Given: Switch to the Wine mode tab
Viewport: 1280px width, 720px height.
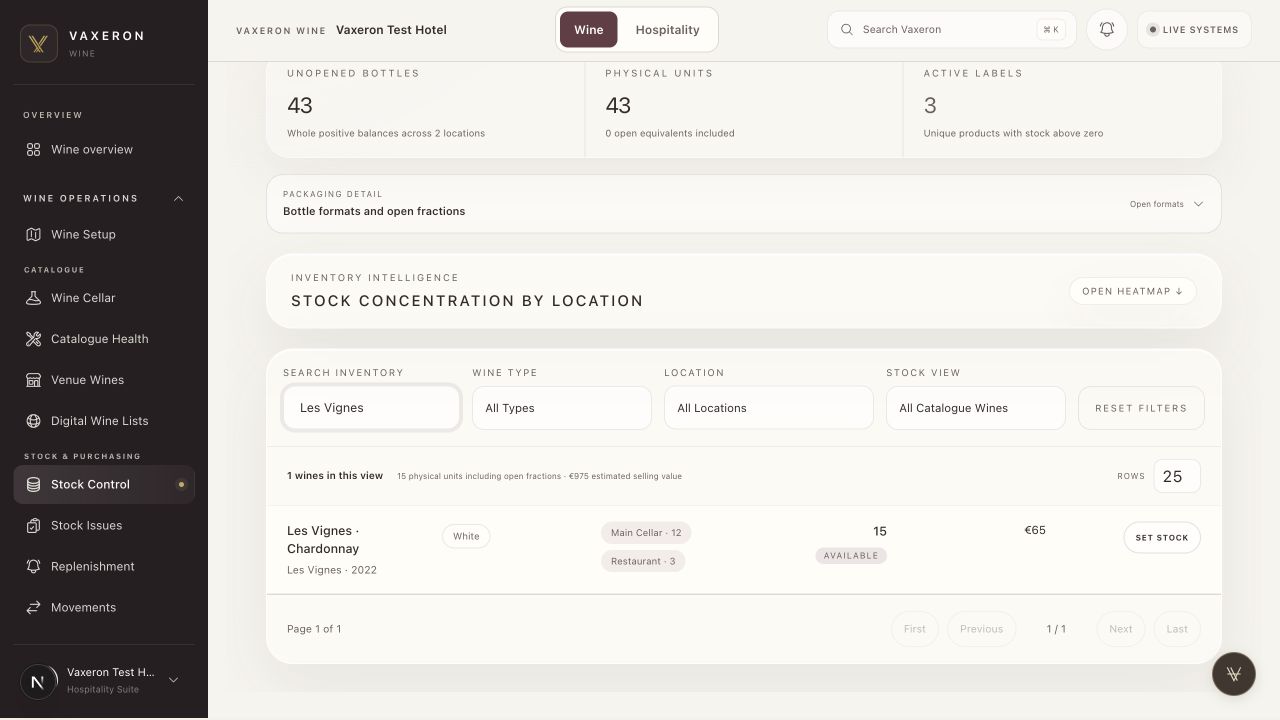Looking at the screenshot, I should 588,30.
